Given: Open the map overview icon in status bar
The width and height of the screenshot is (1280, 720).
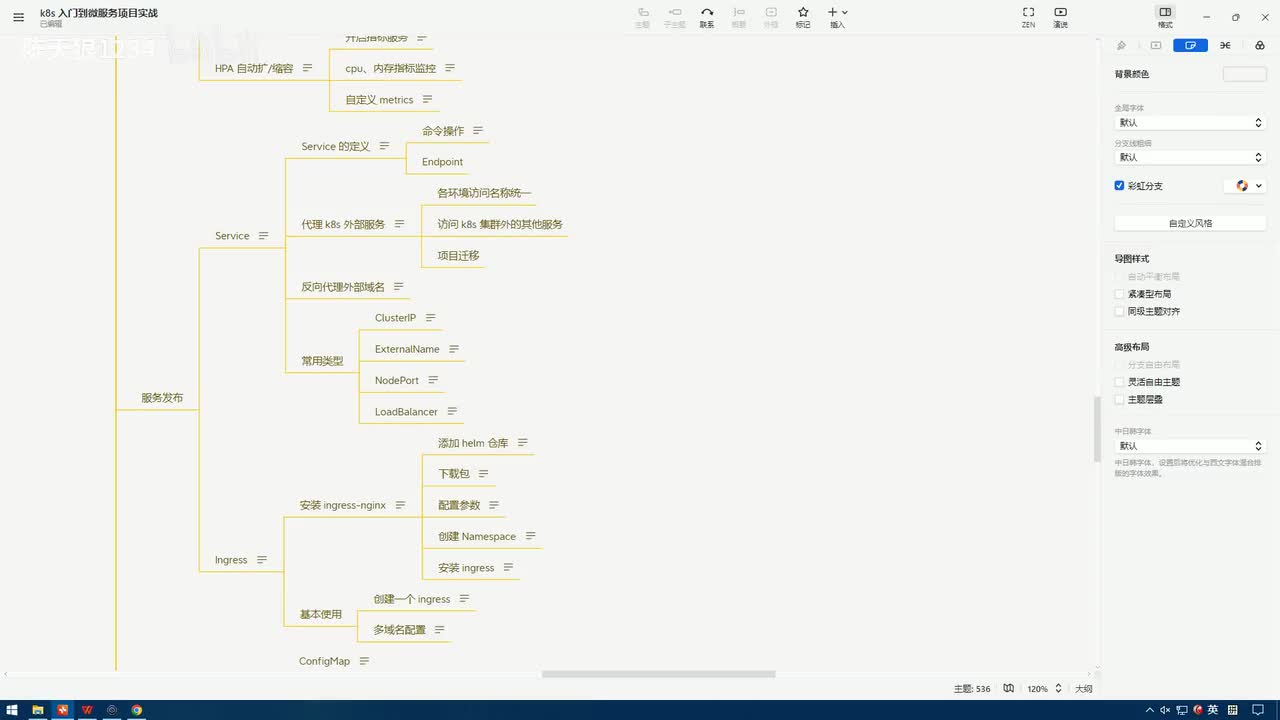Looking at the screenshot, I should coord(1009,689).
